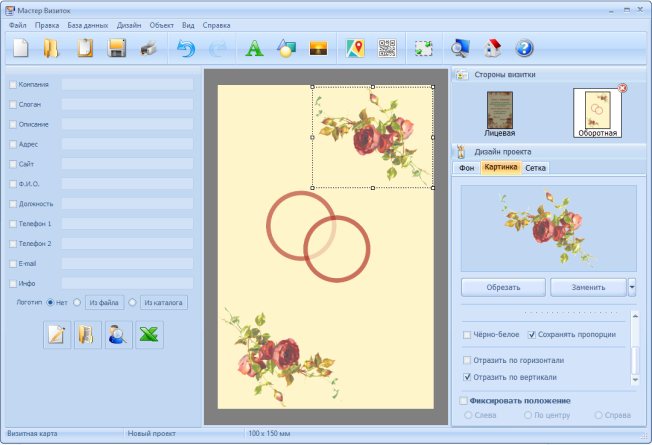Click the user search icon with magnifier
This screenshot has height=445, width=652.
coord(119,335)
